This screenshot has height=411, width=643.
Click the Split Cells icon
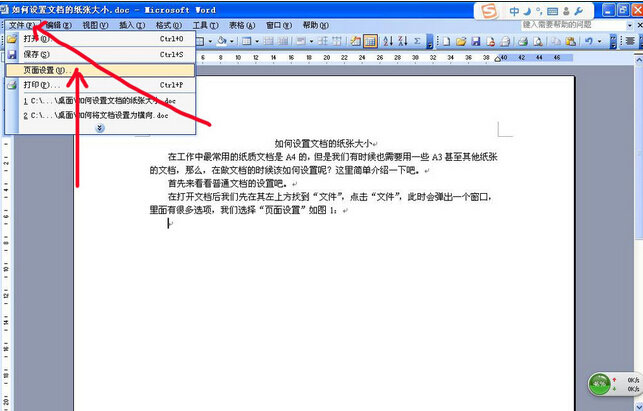[x=283, y=41]
